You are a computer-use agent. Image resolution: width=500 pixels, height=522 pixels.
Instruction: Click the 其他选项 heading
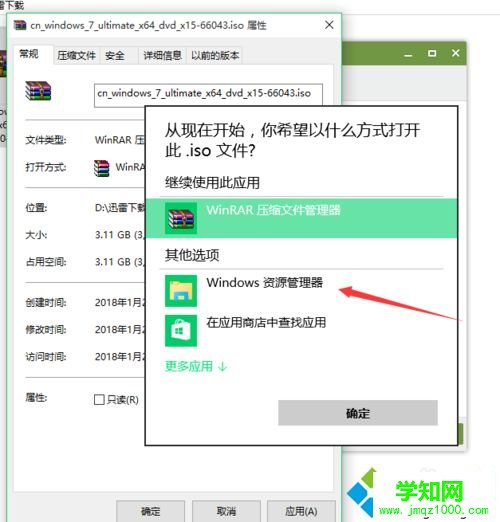[x=192, y=255]
